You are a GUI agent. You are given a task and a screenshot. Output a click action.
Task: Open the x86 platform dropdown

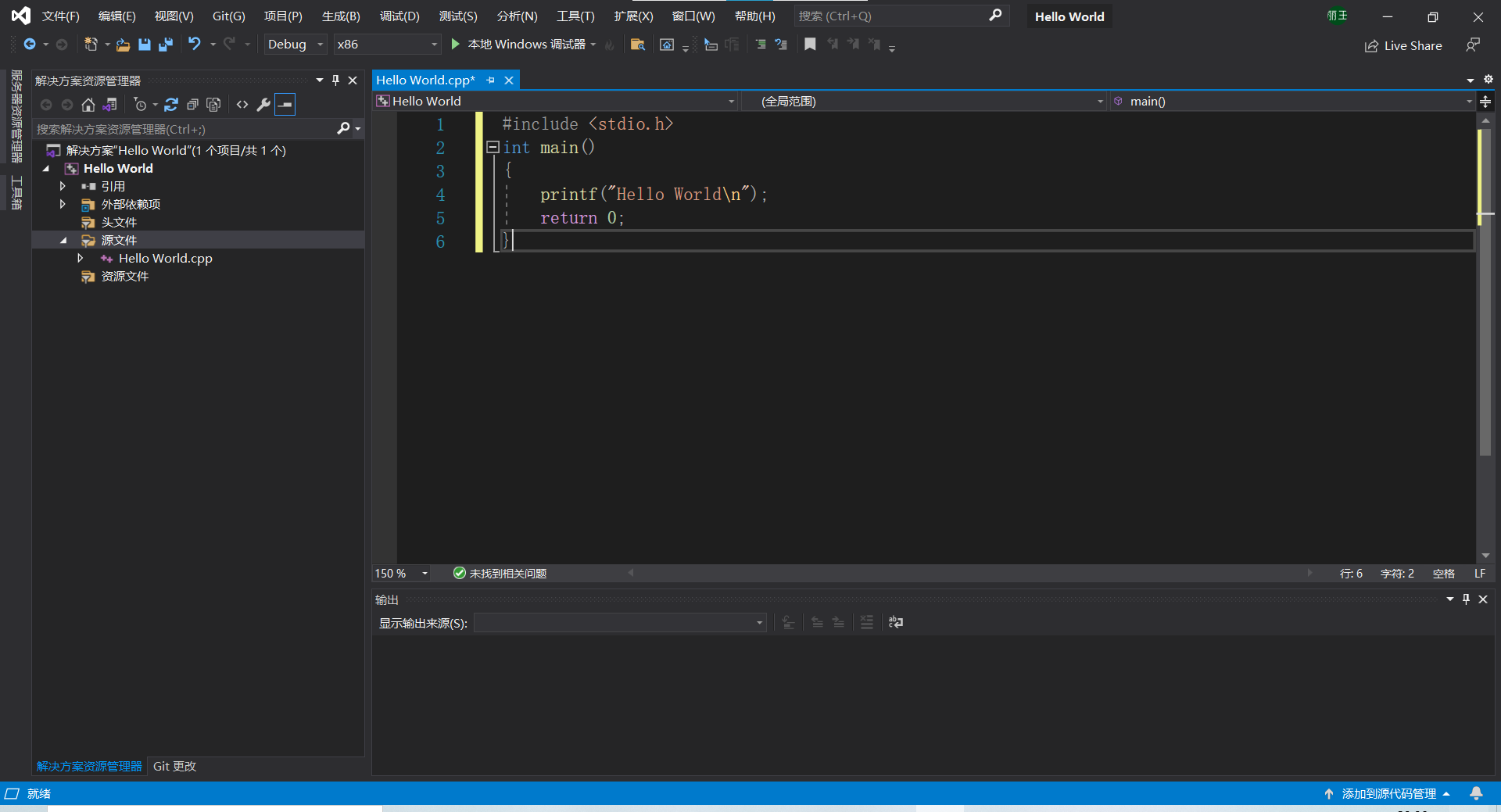(387, 45)
